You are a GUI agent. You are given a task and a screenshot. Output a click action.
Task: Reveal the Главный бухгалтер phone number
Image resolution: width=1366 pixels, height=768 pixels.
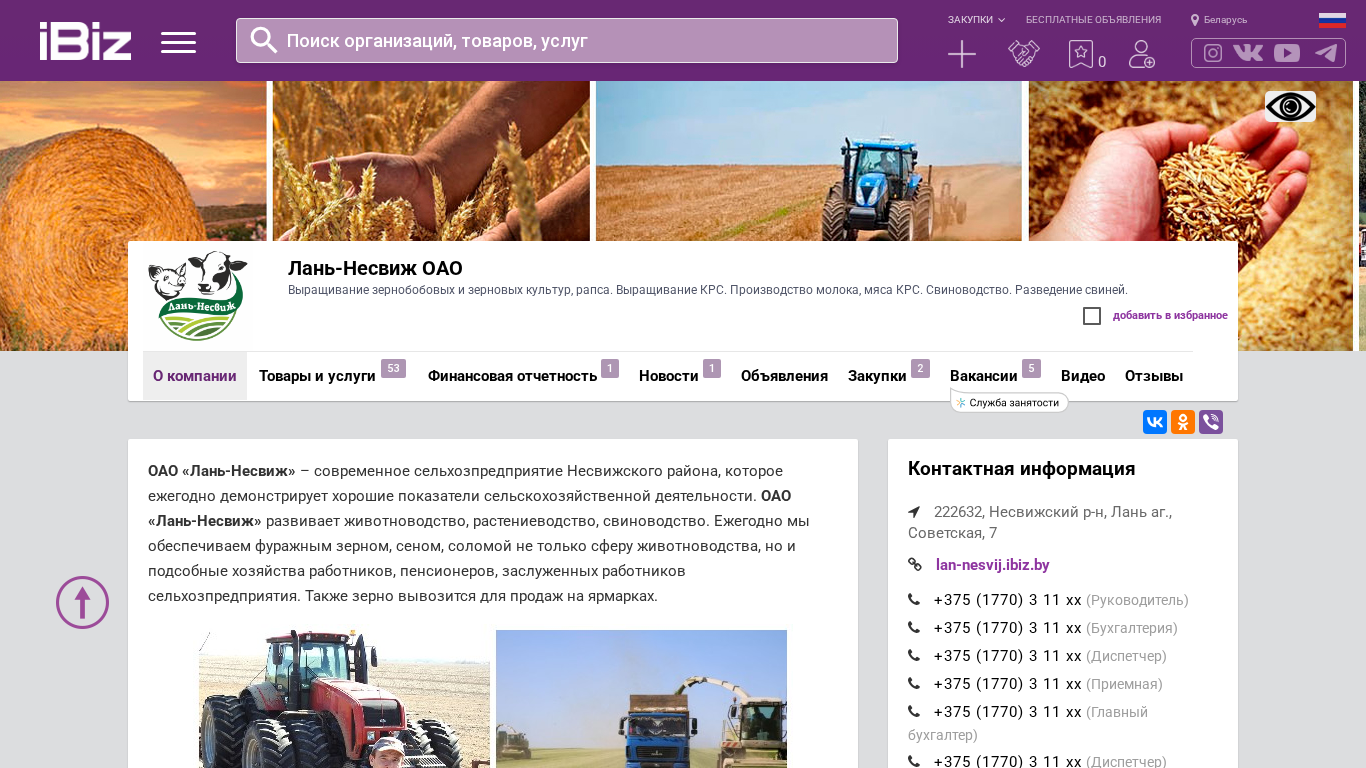(1007, 712)
